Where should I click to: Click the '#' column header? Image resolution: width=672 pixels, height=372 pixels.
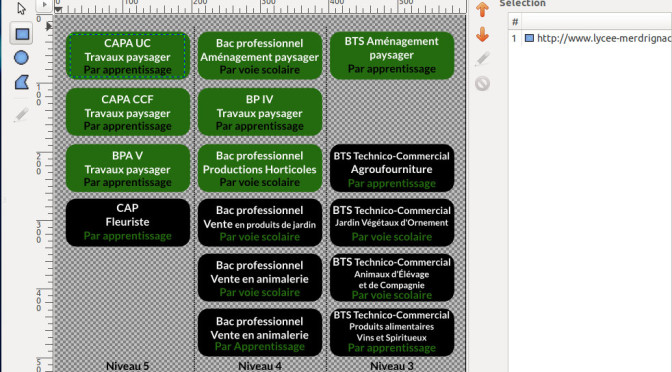click(x=515, y=21)
